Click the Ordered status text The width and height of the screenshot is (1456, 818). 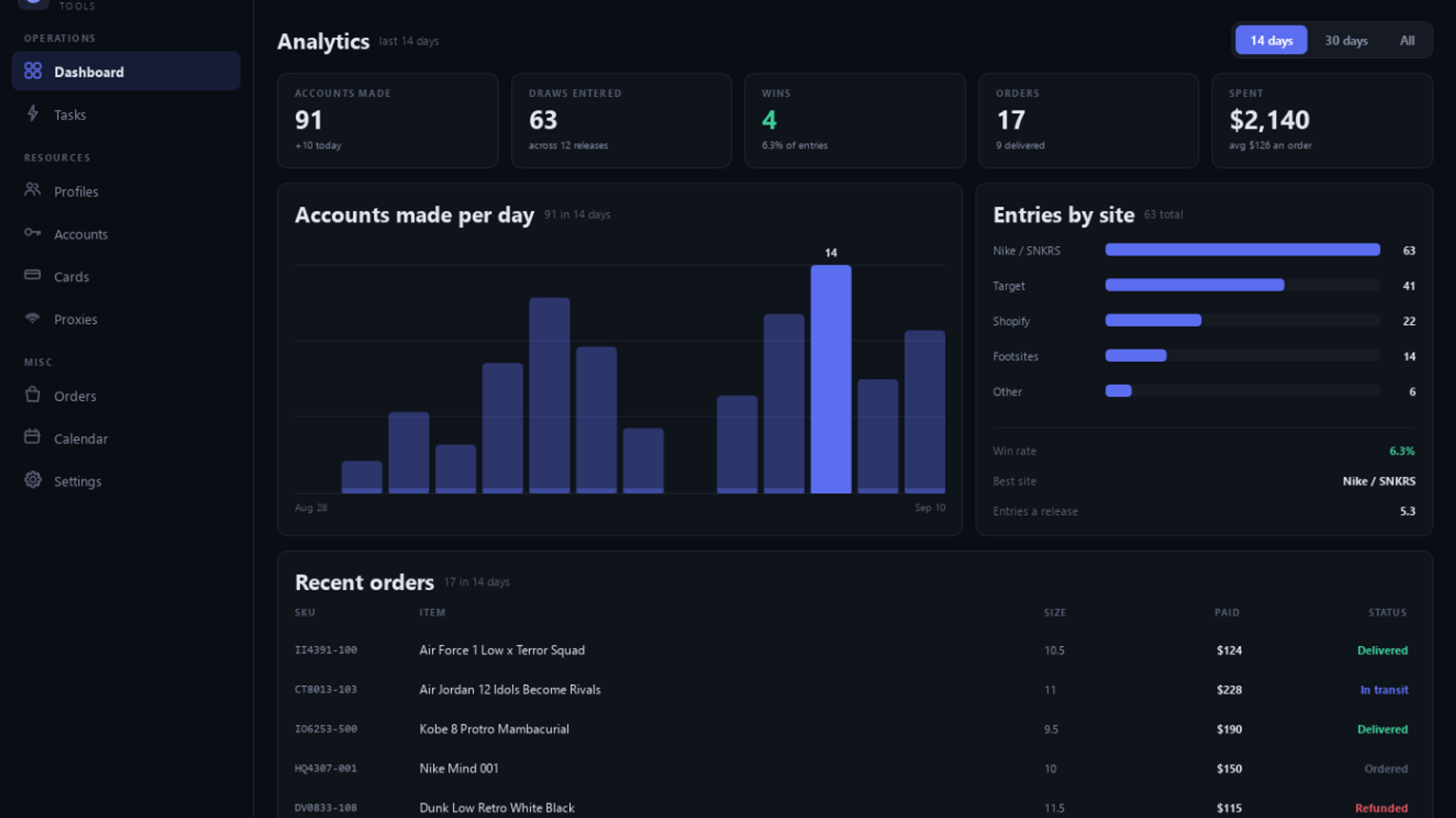(1386, 769)
